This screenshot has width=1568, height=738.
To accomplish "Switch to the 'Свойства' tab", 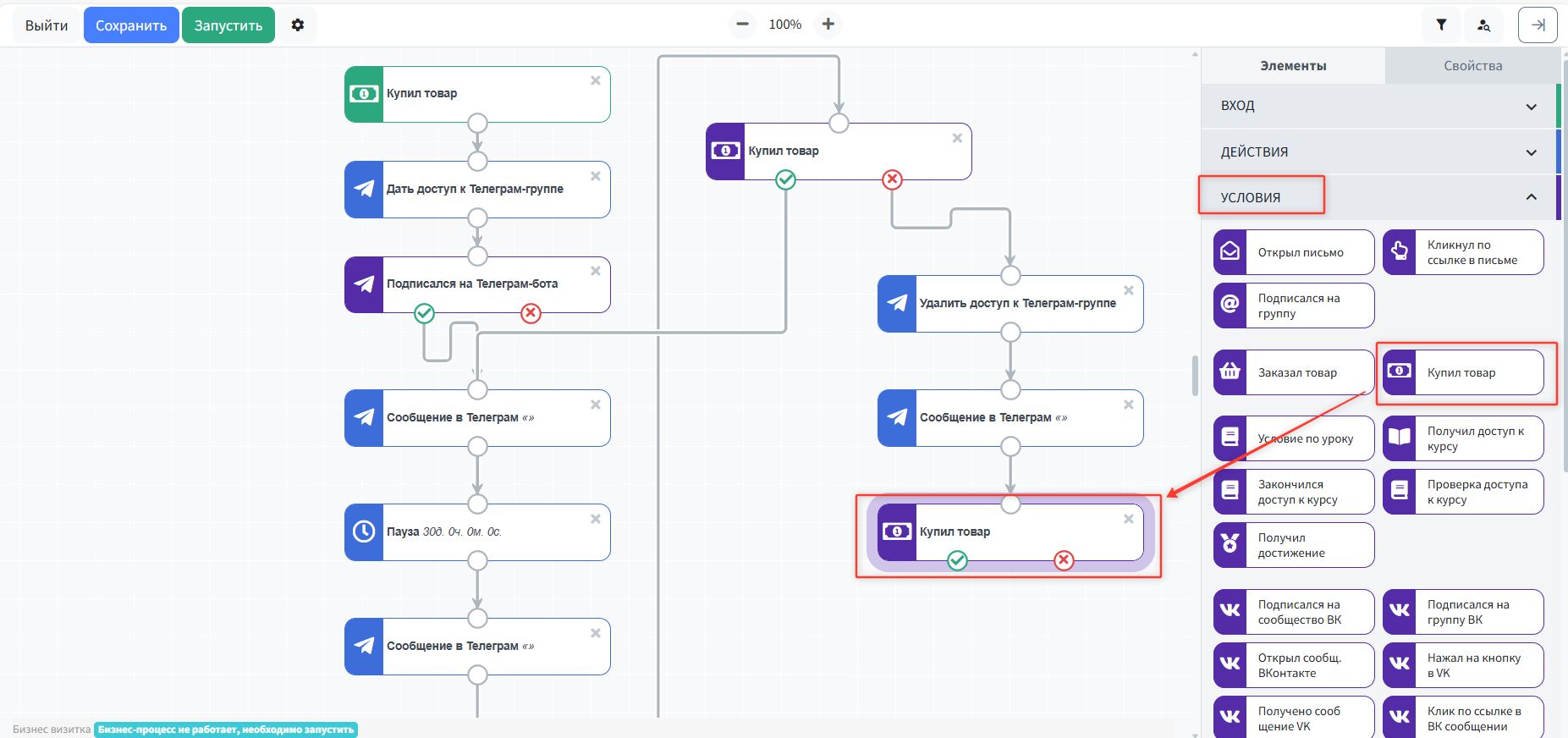I will click(1472, 66).
